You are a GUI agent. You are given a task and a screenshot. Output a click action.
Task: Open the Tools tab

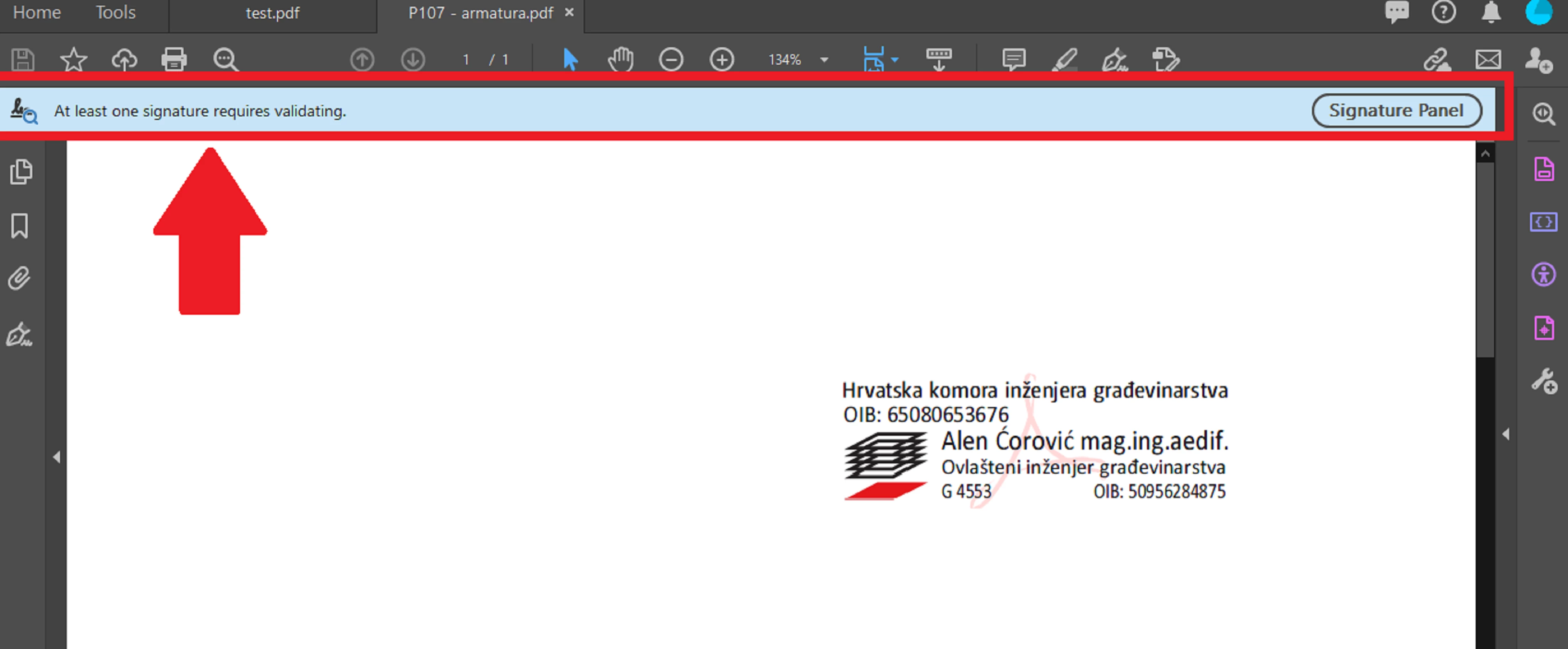(116, 13)
